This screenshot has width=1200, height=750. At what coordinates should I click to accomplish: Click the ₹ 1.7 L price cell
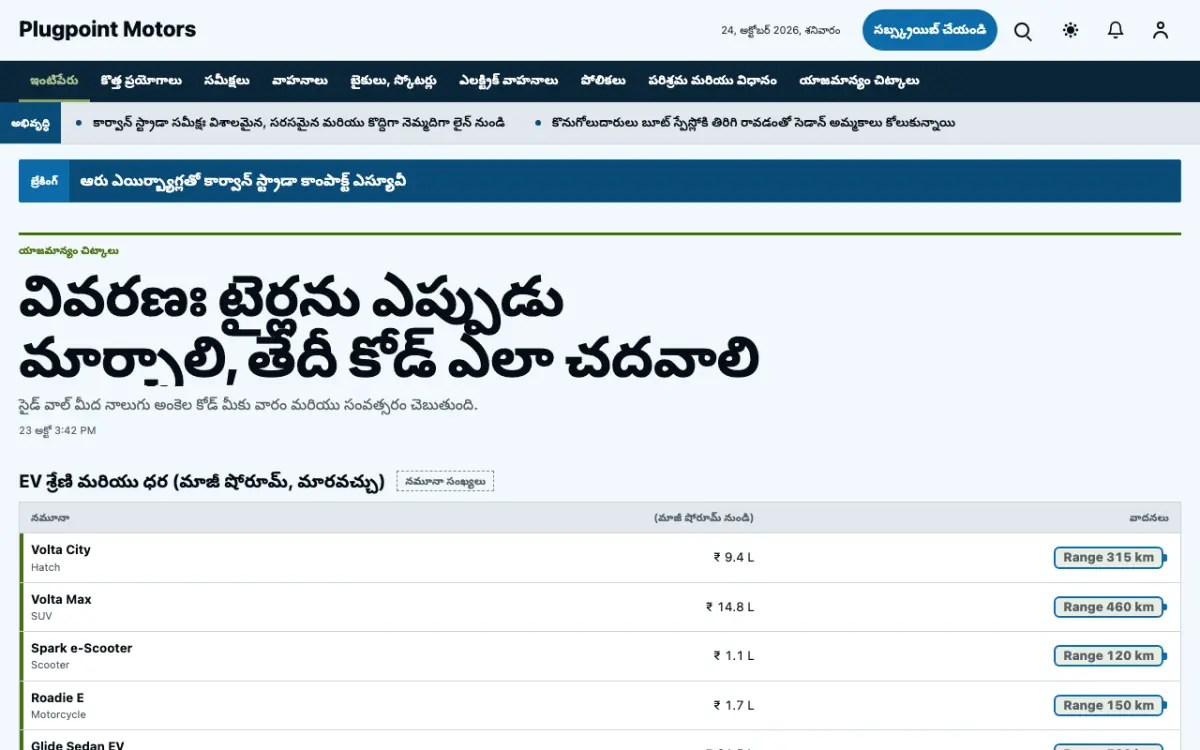[x=733, y=705]
